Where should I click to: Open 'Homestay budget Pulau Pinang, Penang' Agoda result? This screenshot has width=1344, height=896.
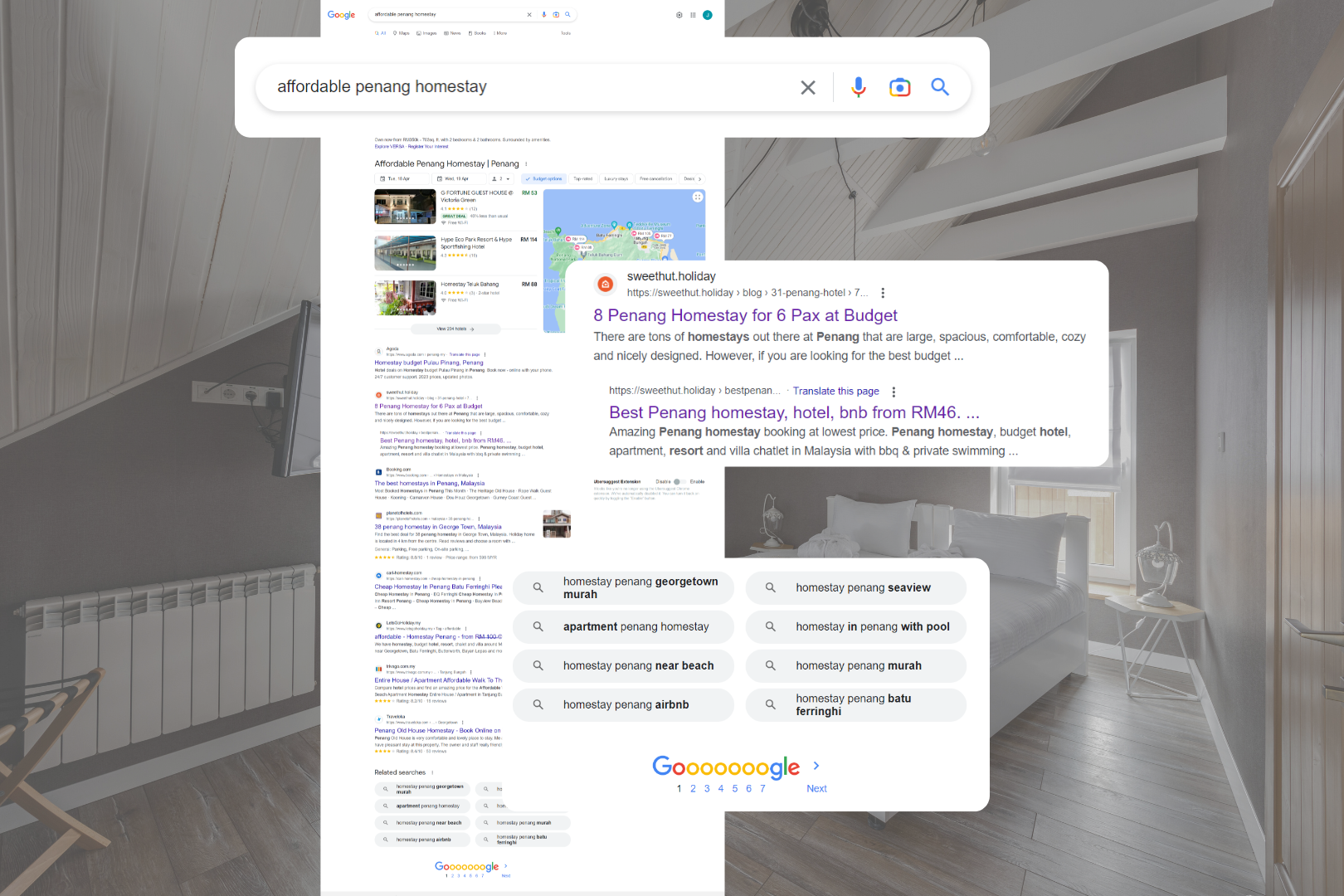429,363
